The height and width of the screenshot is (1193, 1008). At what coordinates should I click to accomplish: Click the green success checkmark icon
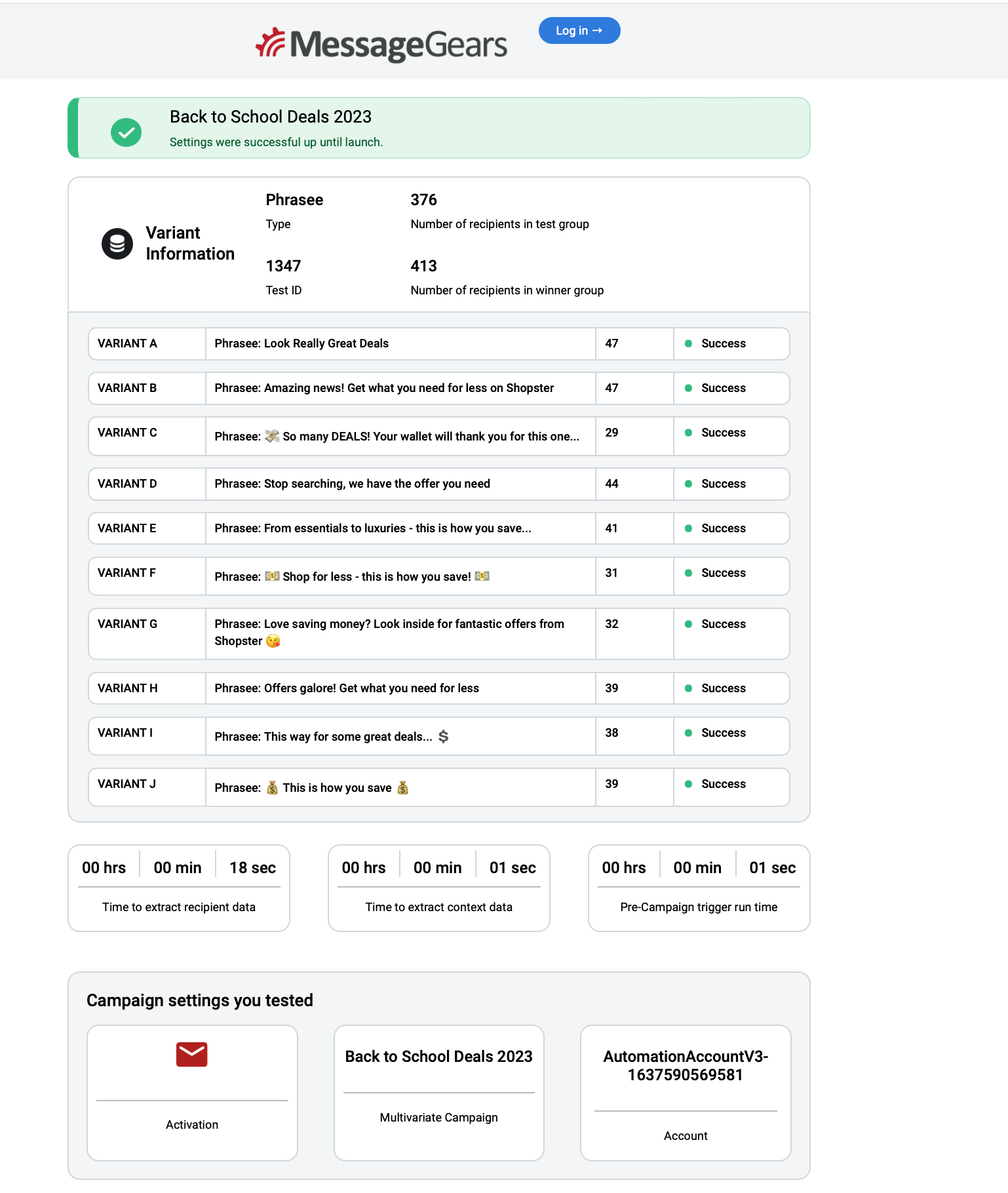pos(126,132)
